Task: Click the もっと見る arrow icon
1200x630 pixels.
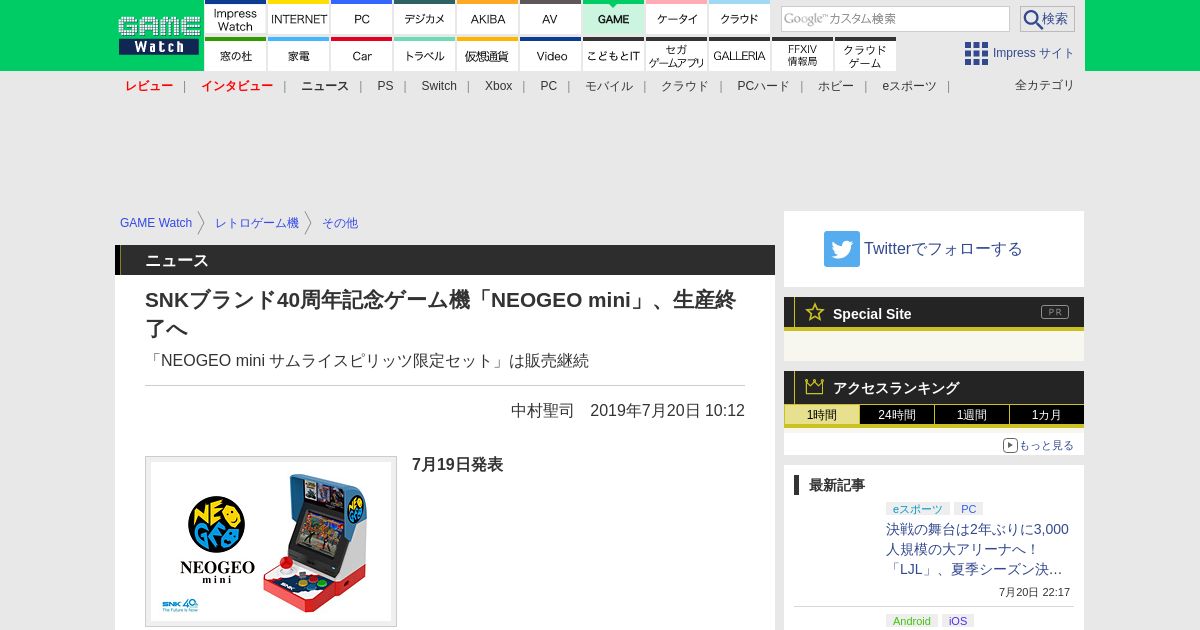Action: click(x=1010, y=445)
